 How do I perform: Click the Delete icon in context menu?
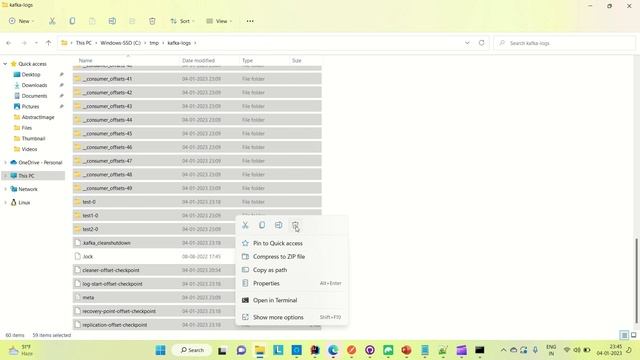(295, 225)
